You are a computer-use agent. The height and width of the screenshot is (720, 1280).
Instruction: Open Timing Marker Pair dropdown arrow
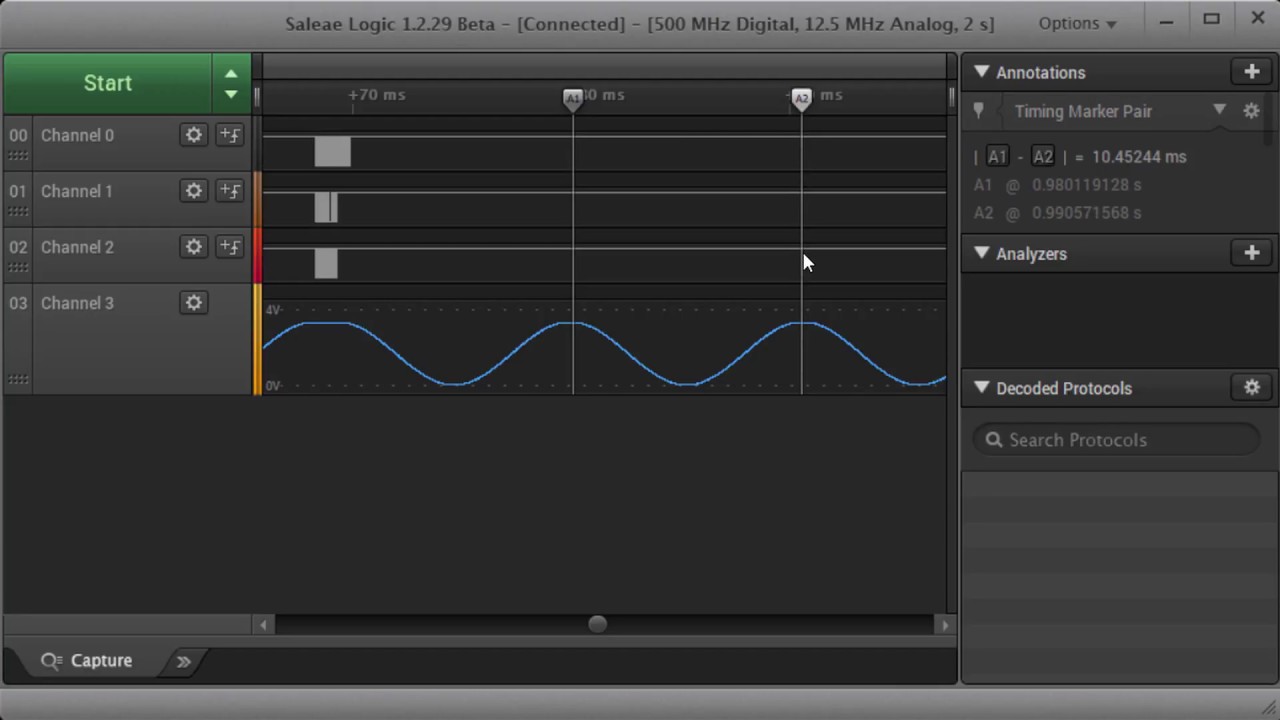pos(1219,110)
